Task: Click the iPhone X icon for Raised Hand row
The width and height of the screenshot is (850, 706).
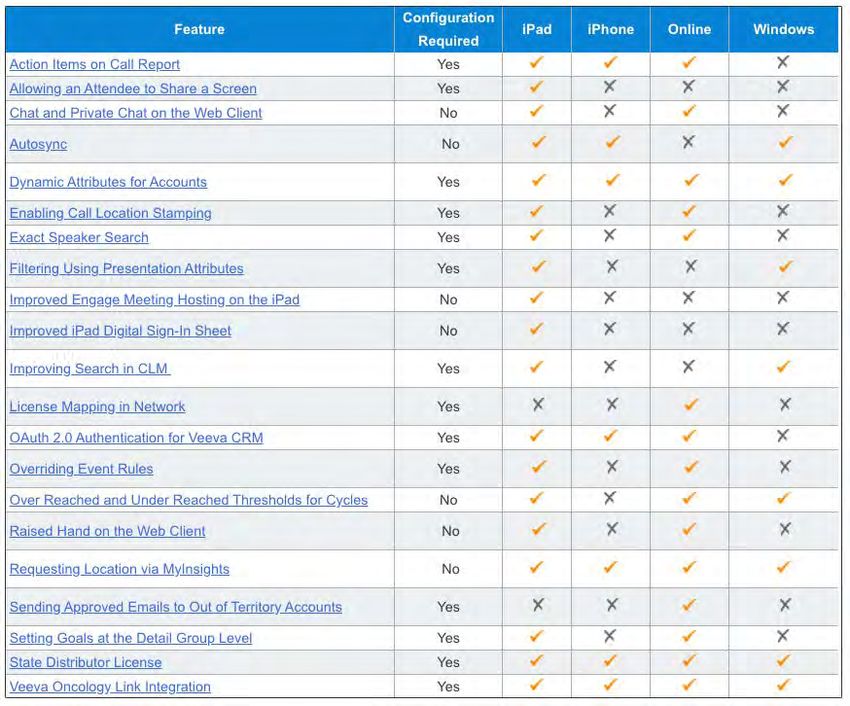Action: pyautogui.click(x=611, y=530)
